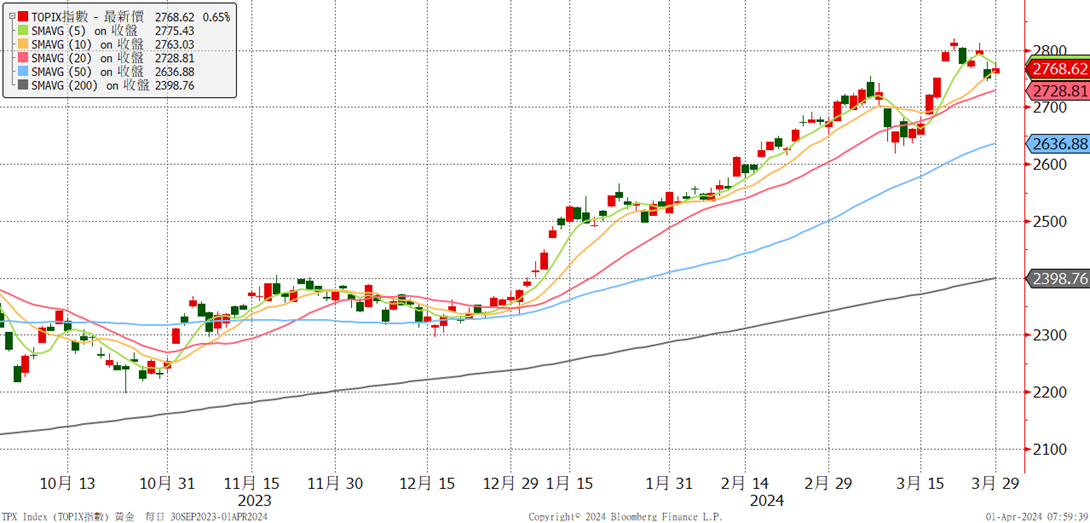
Task: Click the '1月 31' date label
Action: tap(667, 483)
